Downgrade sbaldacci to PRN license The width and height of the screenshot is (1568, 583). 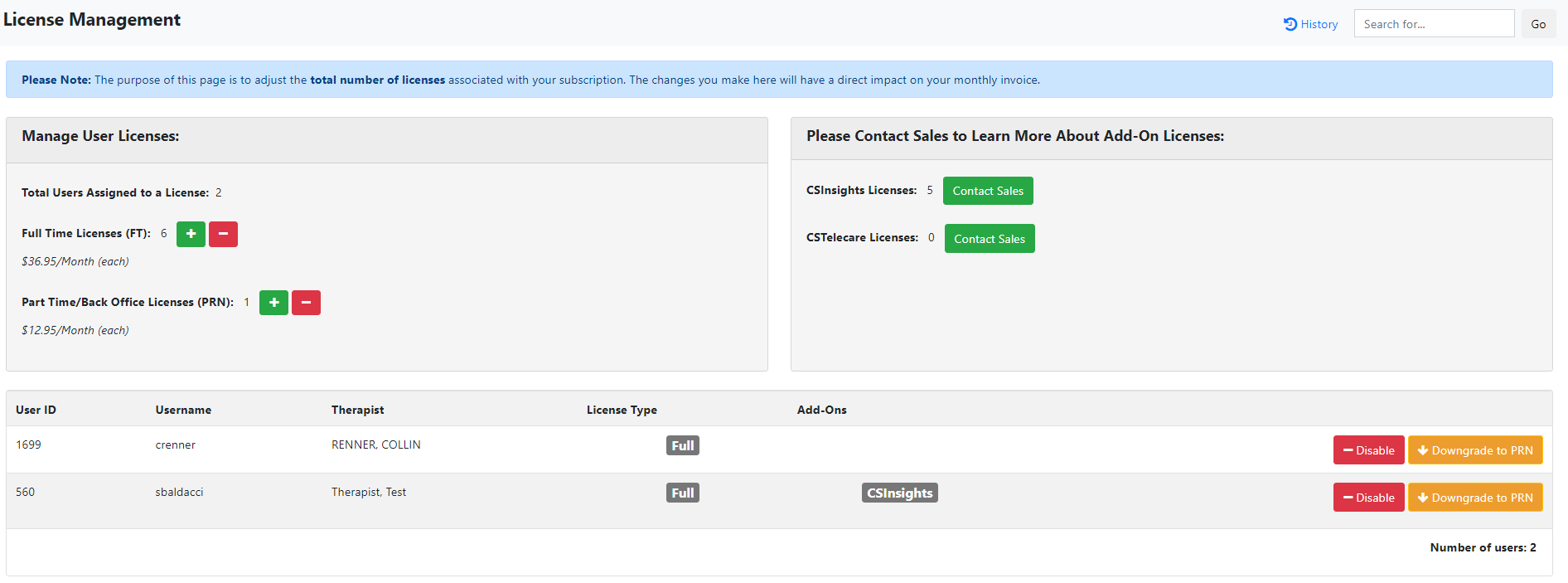click(1475, 498)
